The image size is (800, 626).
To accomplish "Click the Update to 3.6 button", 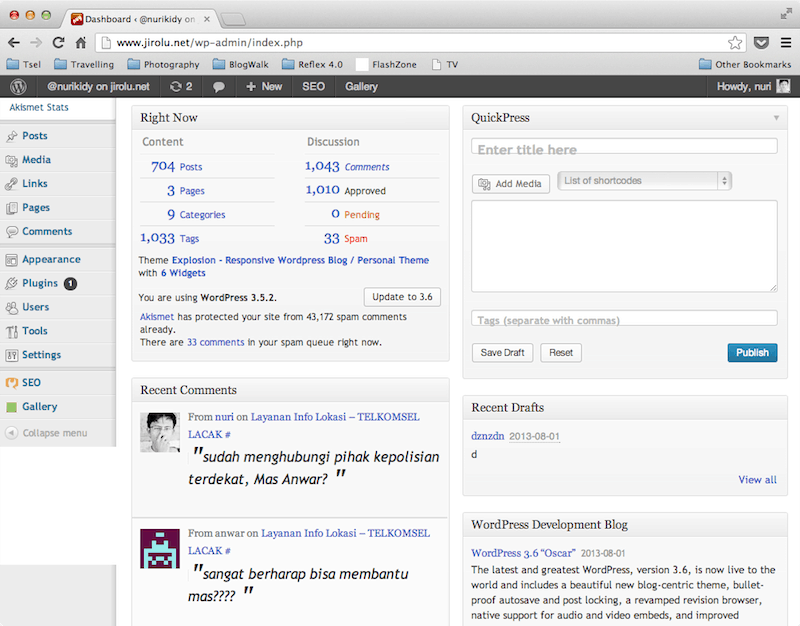I will [x=401, y=297].
